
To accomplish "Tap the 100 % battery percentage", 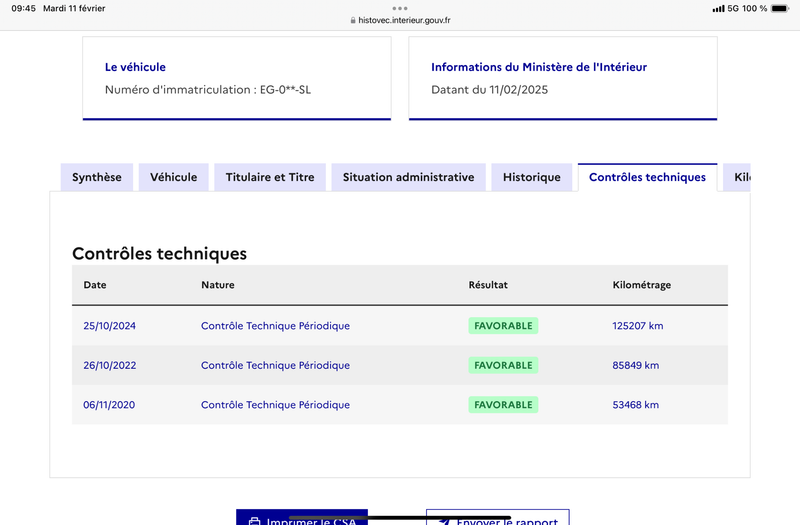I will 755,8.
